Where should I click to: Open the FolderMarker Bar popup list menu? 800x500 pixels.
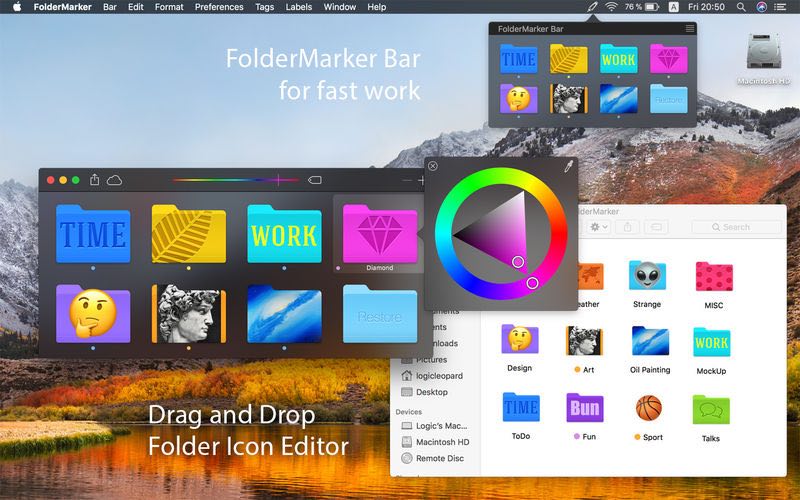690,29
